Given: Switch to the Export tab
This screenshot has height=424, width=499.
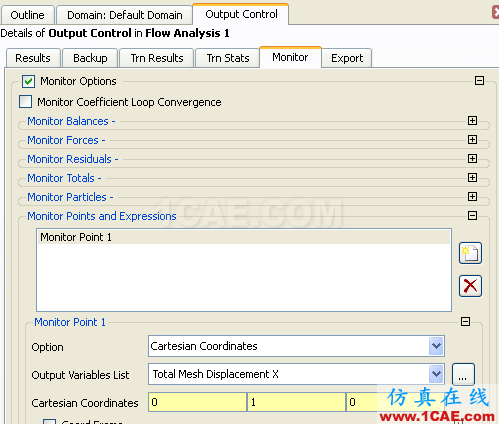Looking at the screenshot, I should pyautogui.click(x=347, y=58).
